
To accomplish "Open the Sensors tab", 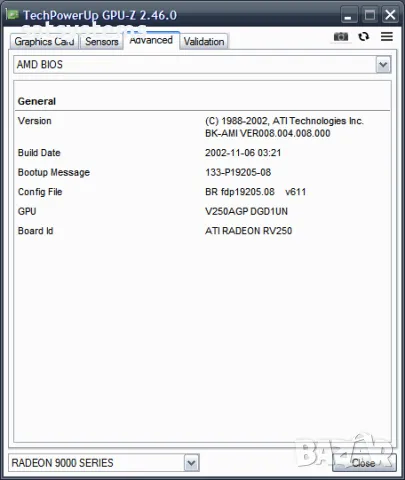I will point(102,42).
